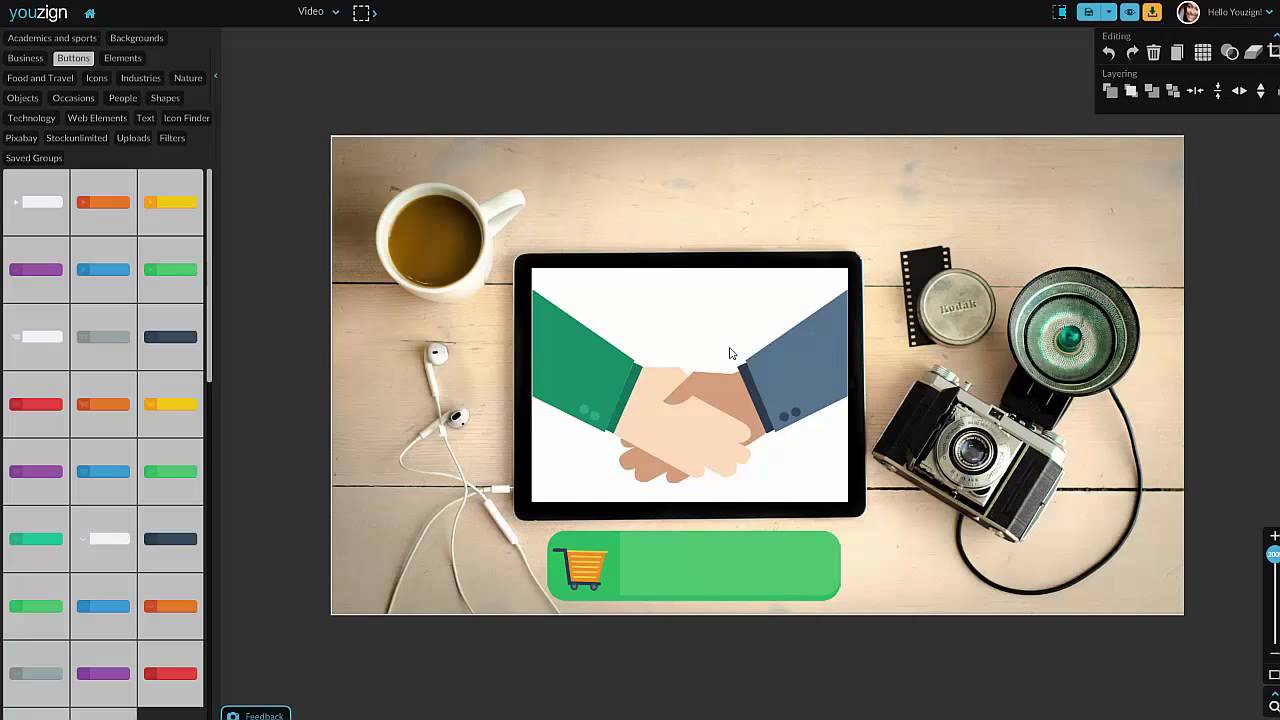Flip the element vertically
1280x720 pixels.
(1261, 91)
